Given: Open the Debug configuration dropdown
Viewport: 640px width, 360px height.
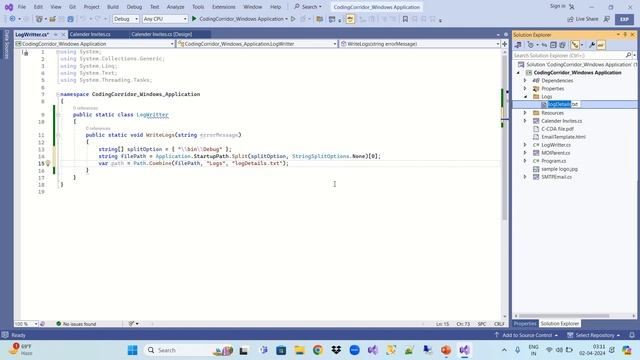Looking at the screenshot, I should [126, 19].
